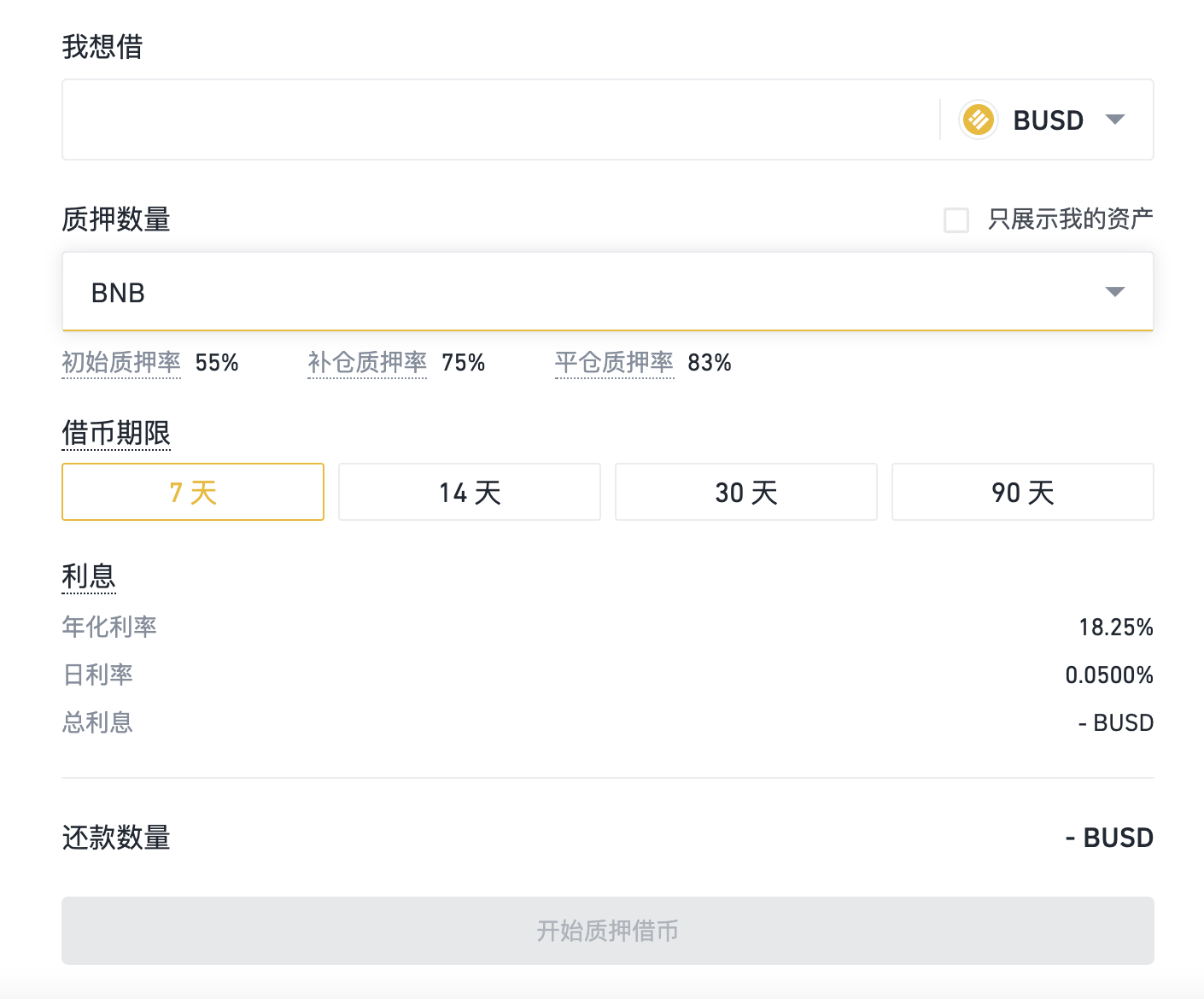Click the 初始质押率 tooltip label

pos(121,363)
